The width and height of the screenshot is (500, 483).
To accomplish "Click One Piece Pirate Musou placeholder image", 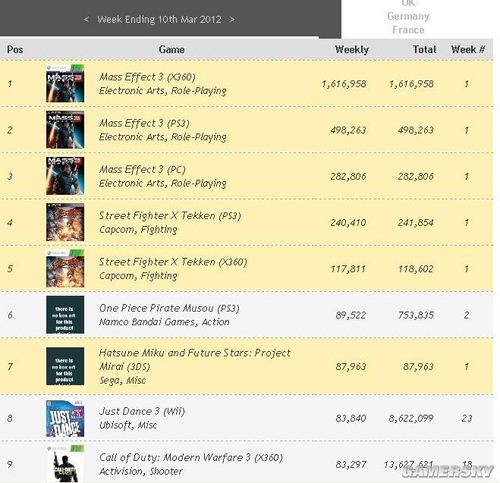I will (65, 315).
